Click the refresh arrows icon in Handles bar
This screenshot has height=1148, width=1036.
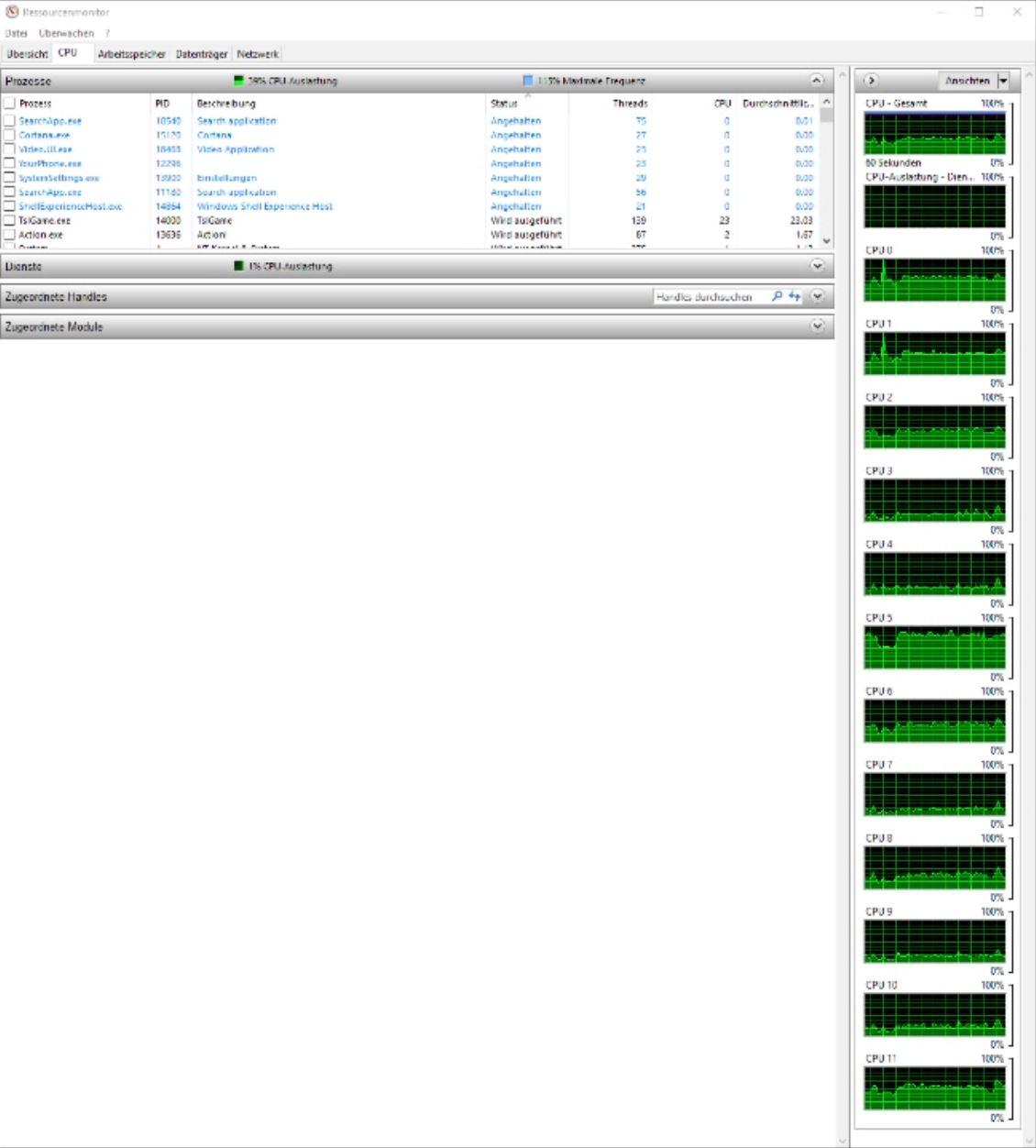pos(795,296)
